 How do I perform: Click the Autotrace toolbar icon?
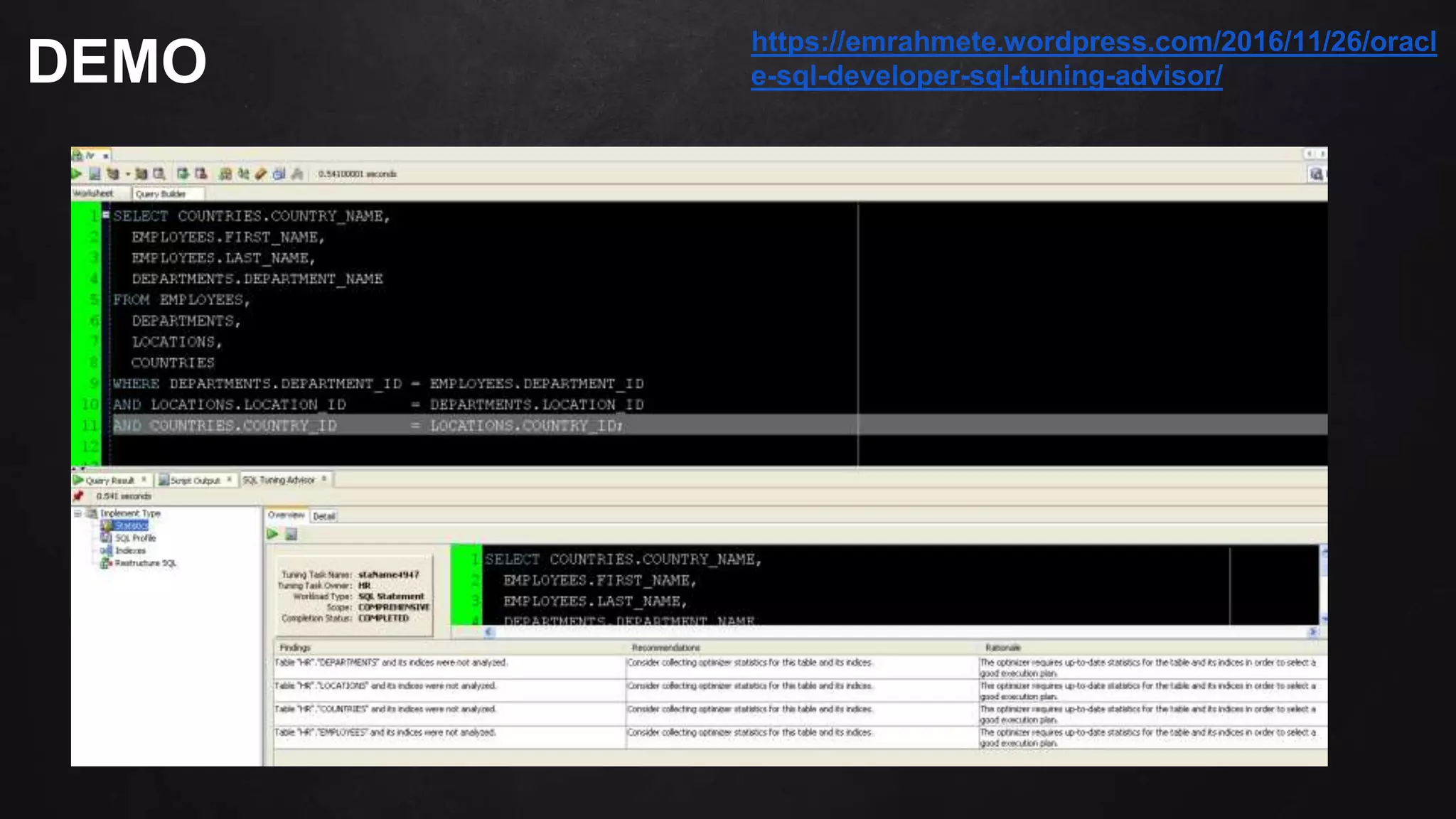point(141,173)
